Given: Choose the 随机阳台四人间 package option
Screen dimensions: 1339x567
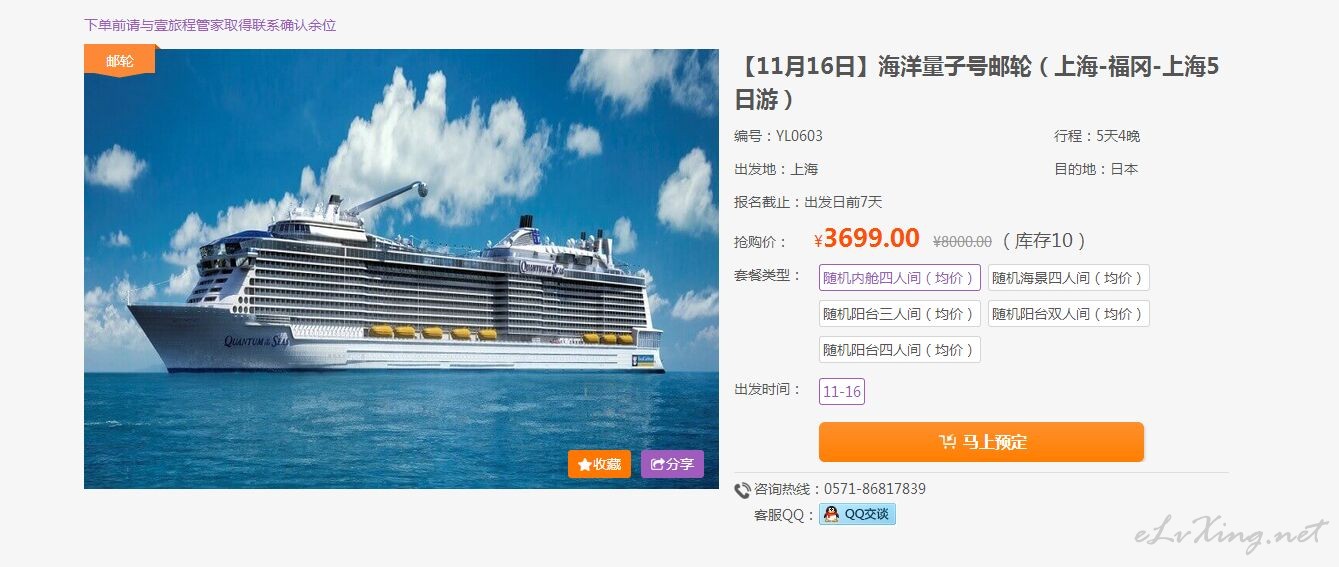Looking at the screenshot, I should tap(899, 349).
